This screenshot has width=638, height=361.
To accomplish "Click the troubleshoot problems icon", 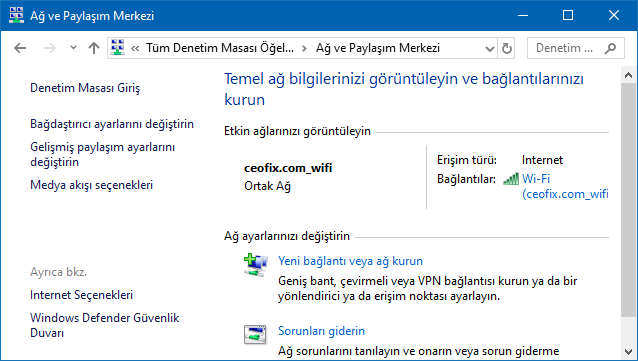I will (255, 335).
